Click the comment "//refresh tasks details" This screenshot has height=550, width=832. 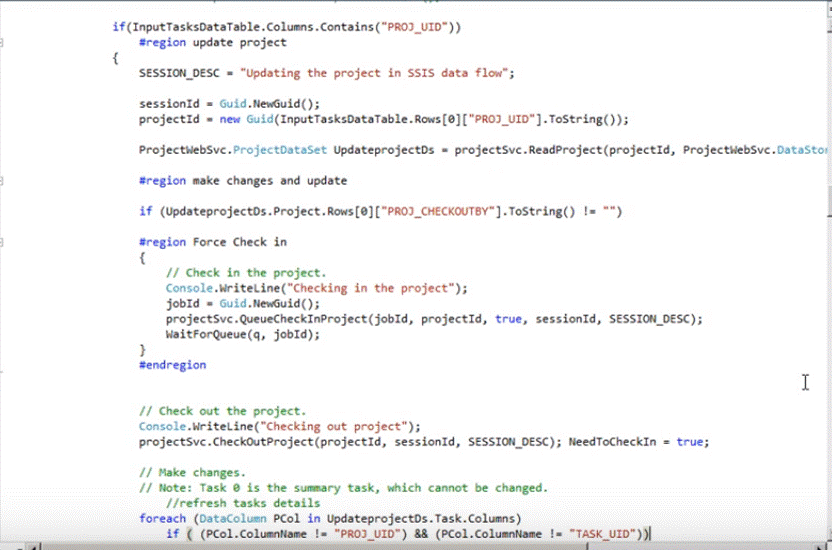(x=242, y=504)
